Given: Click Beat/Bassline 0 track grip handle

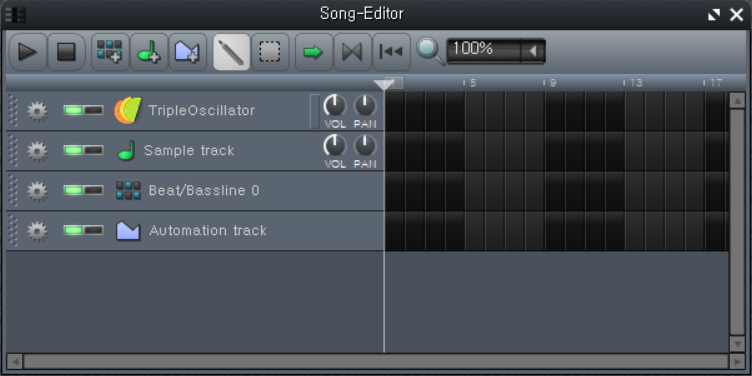Looking at the screenshot, I should point(13,190).
